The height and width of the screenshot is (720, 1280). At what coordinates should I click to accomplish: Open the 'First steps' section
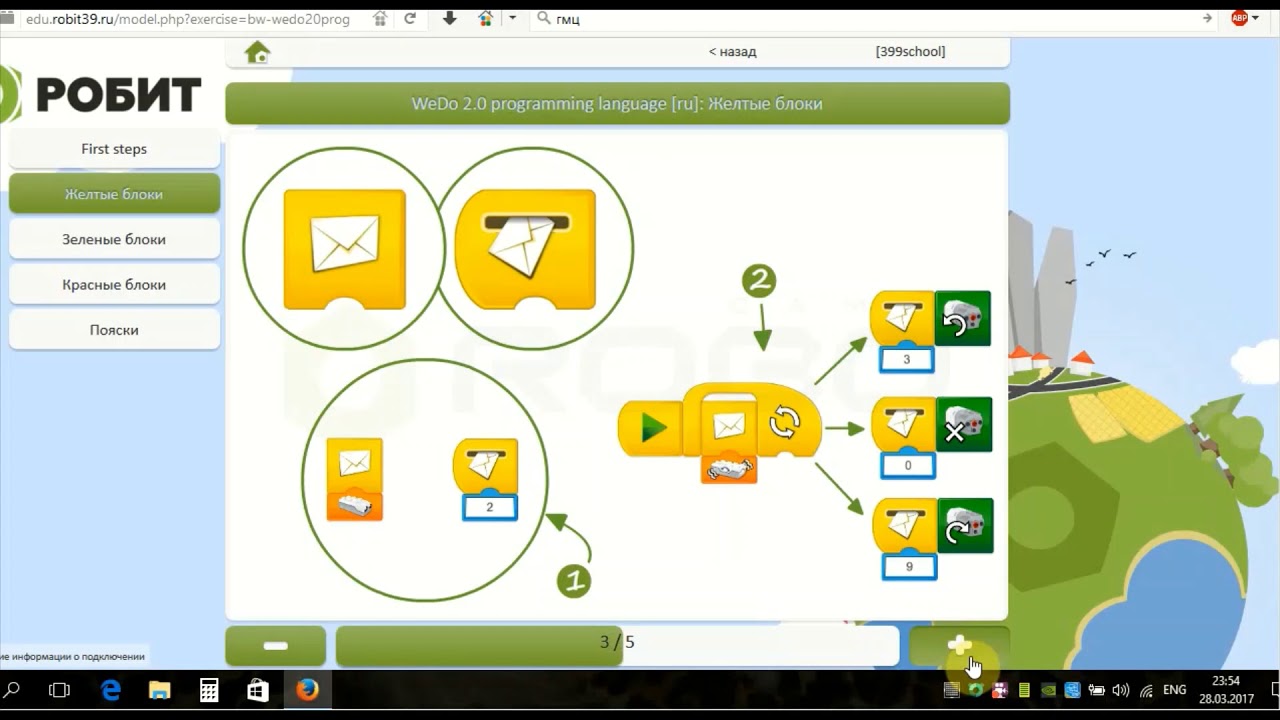(114, 149)
